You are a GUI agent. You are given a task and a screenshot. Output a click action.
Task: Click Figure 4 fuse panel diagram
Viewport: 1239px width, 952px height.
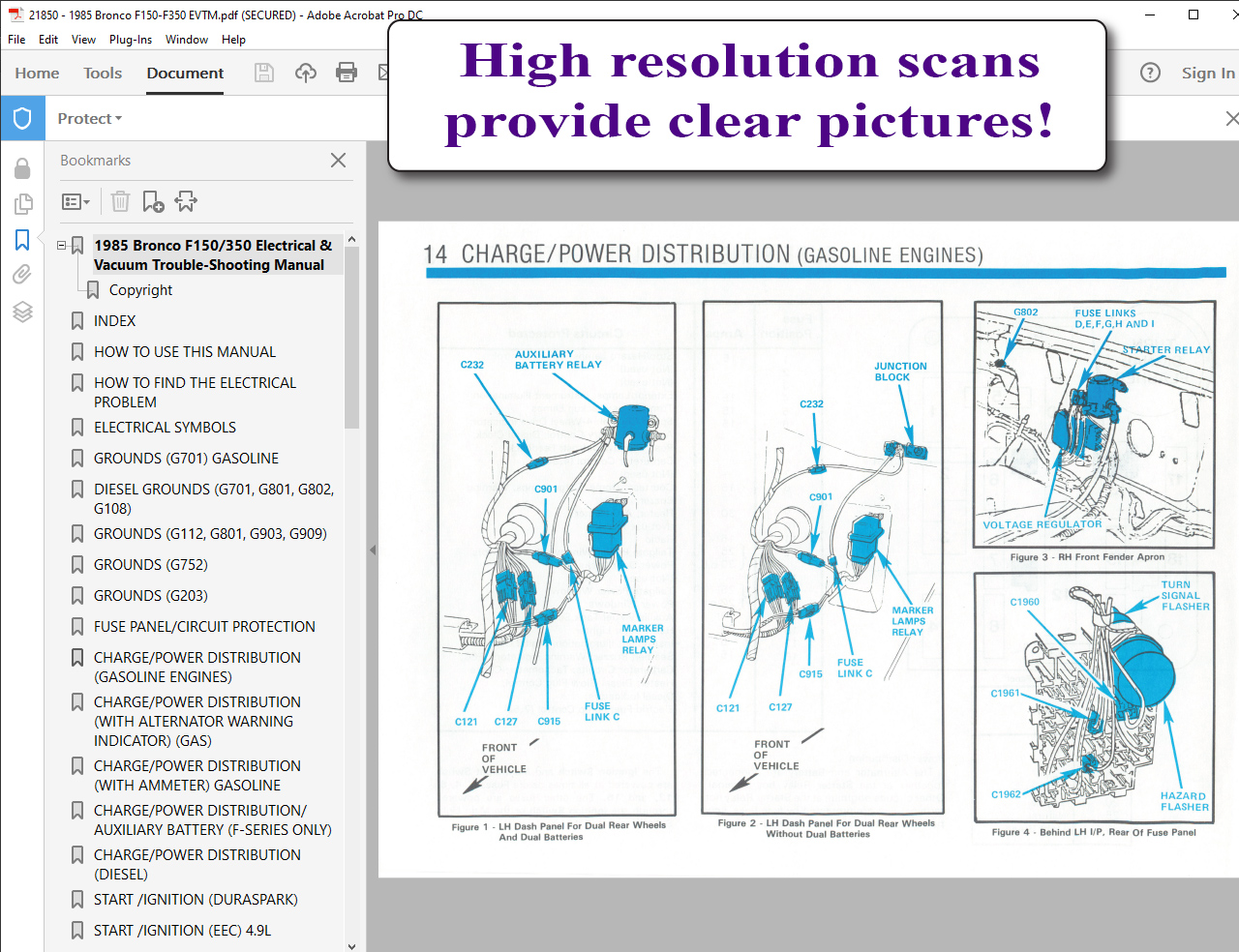[x=1094, y=697]
